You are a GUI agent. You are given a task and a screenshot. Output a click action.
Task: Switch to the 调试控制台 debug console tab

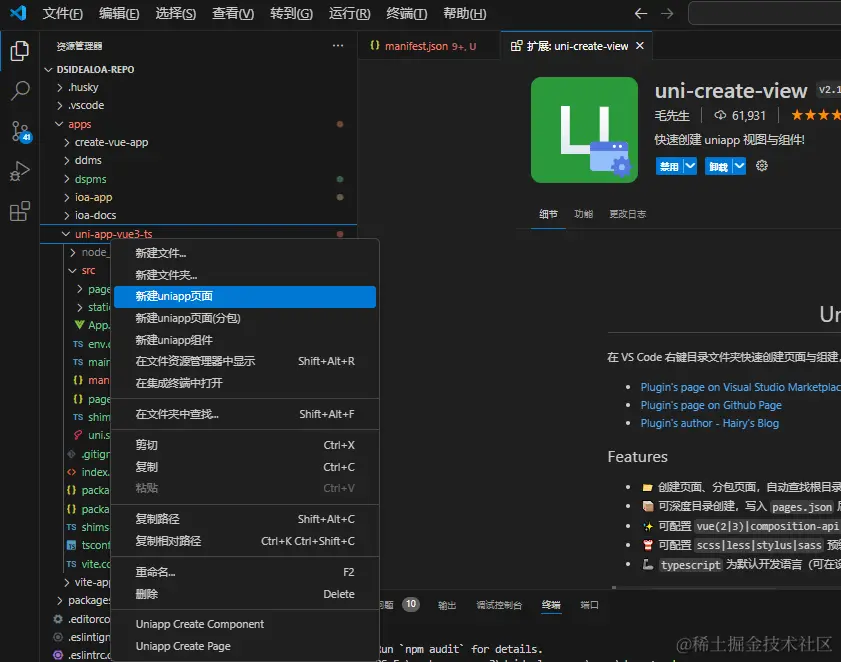pyautogui.click(x=499, y=606)
